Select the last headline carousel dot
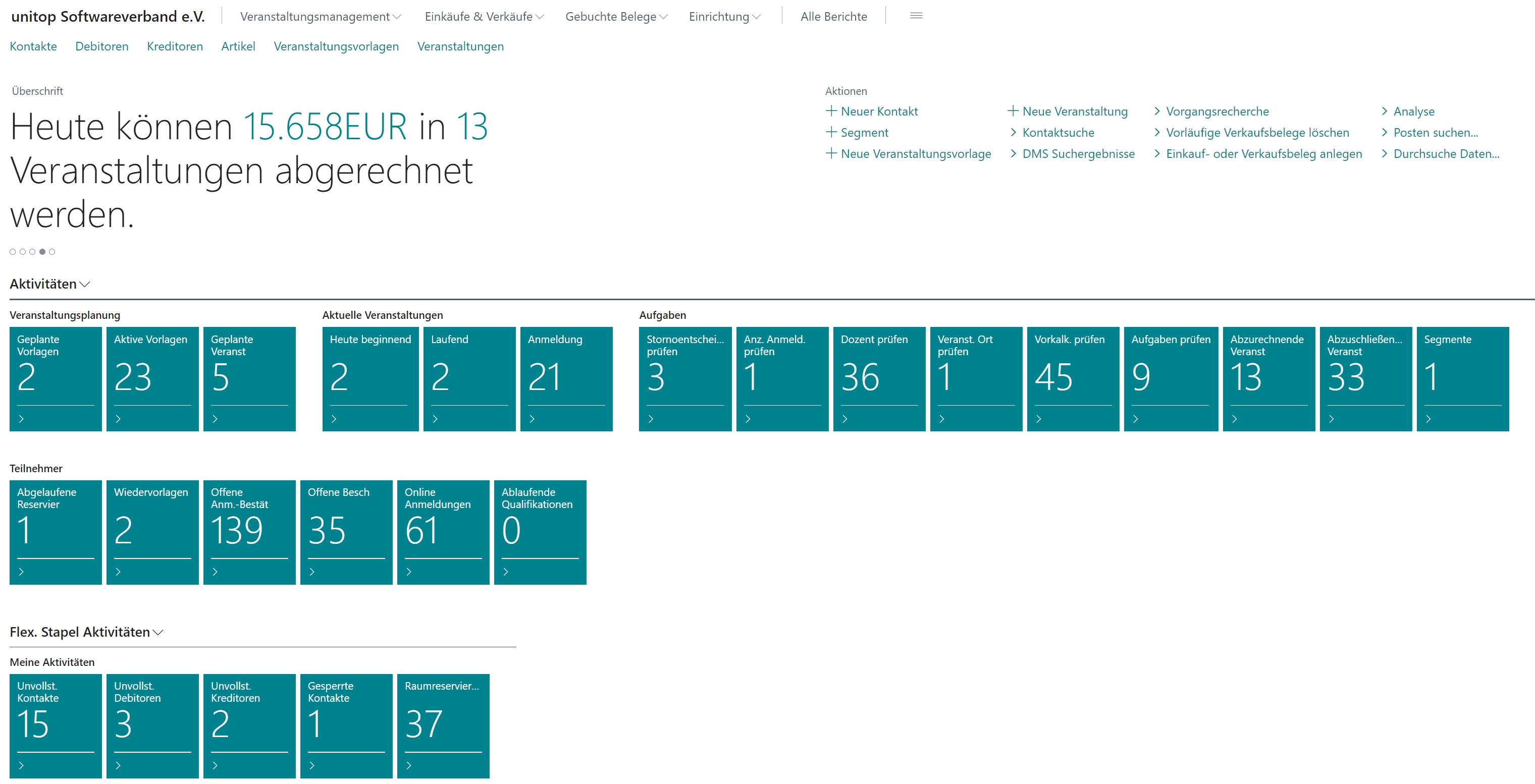The width and height of the screenshot is (1535, 784). [x=52, y=252]
